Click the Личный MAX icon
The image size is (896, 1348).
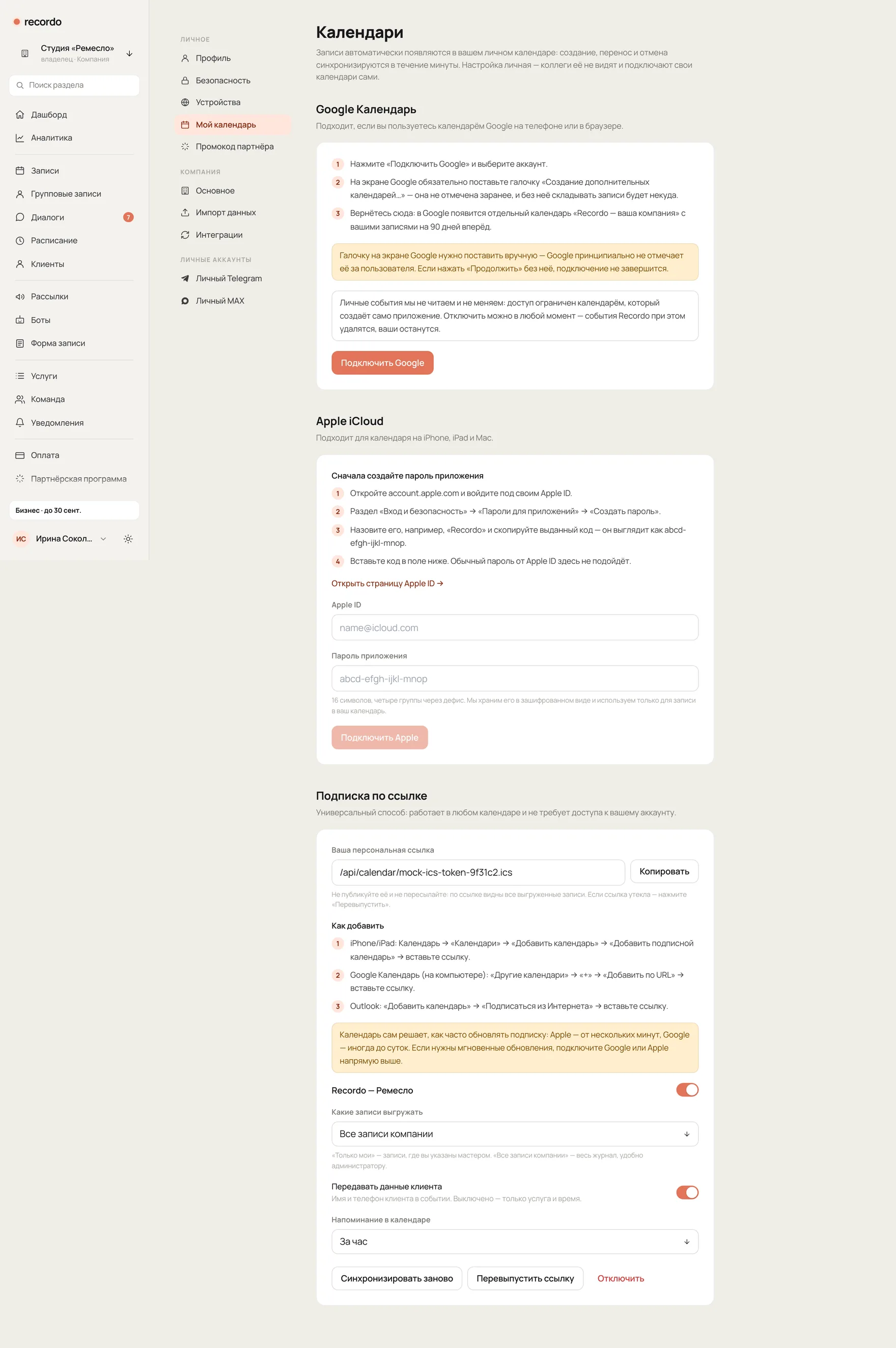pyautogui.click(x=185, y=300)
